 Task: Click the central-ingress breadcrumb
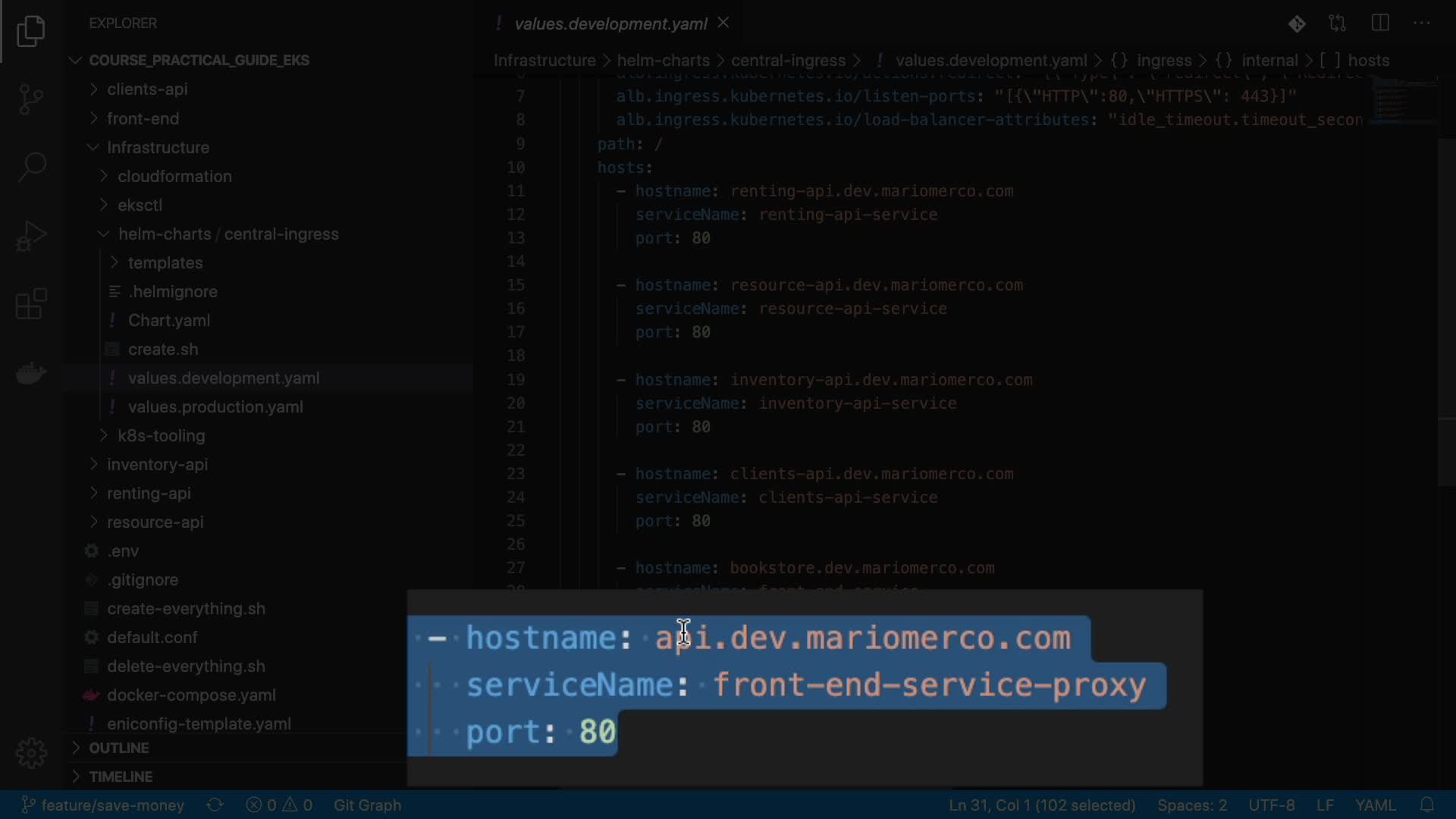point(787,61)
